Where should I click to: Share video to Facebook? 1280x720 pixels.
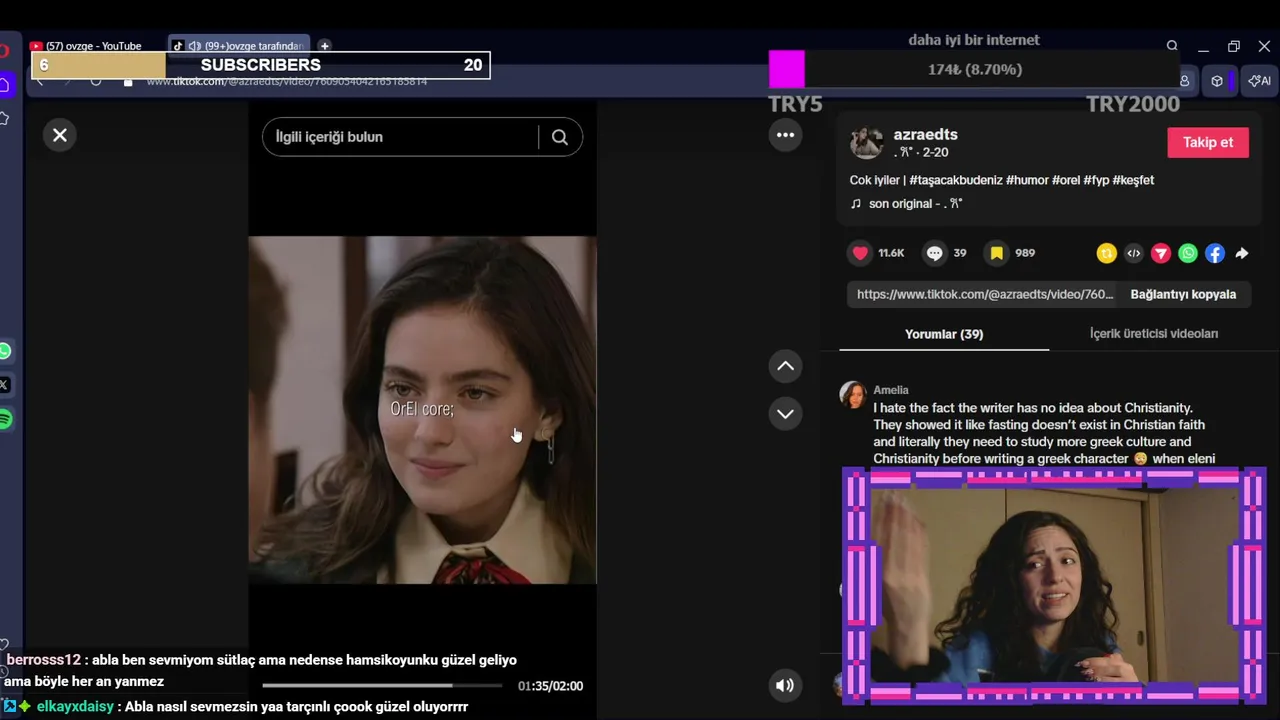pyautogui.click(x=1214, y=253)
